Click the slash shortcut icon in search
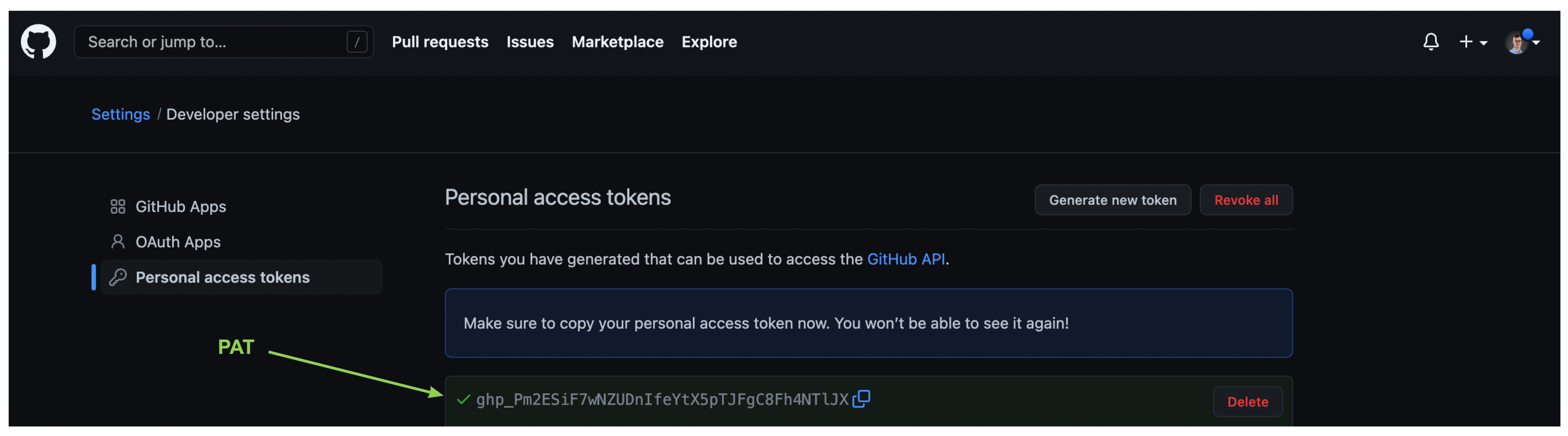This screenshot has height=436, width=1568. pyautogui.click(x=357, y=42)
